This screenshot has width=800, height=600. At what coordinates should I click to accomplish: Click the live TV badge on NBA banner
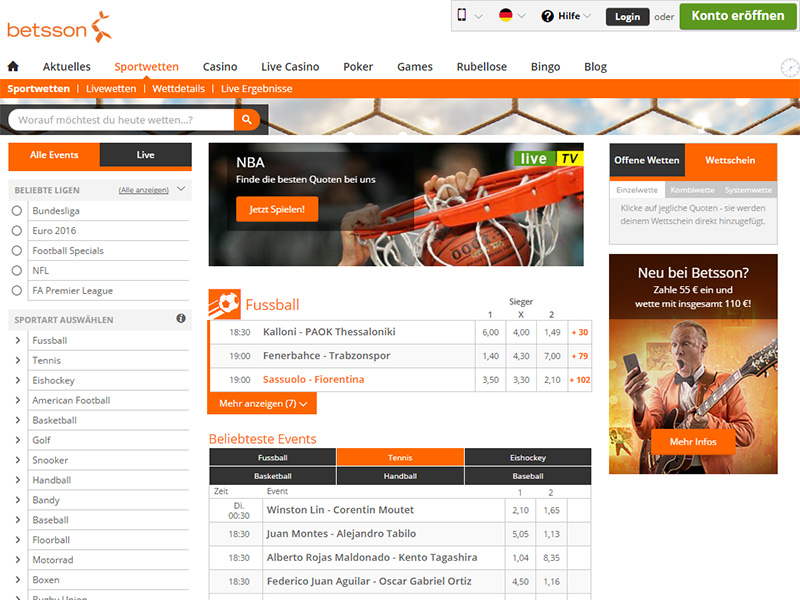tap(548, 159)
